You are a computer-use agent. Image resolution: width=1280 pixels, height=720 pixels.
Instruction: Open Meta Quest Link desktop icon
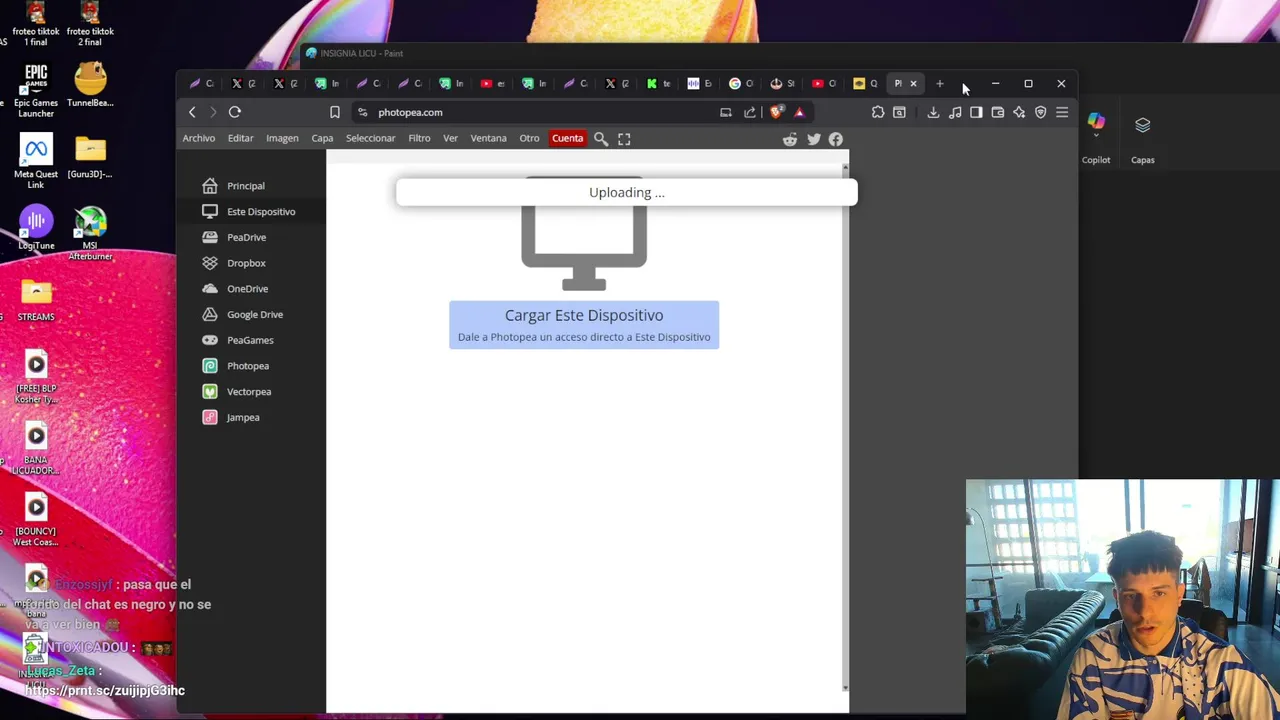pos(36,162)
